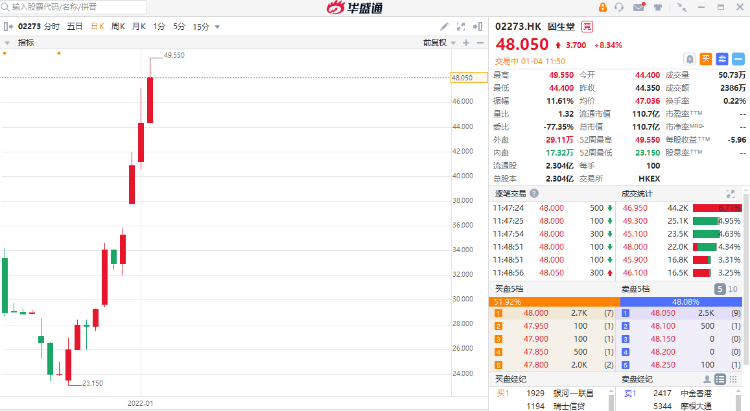The width and height of the screenshot is (750, 411).
Task: Expand the 15分 timeframe dropdown arrow
Action: coord(217,25)
